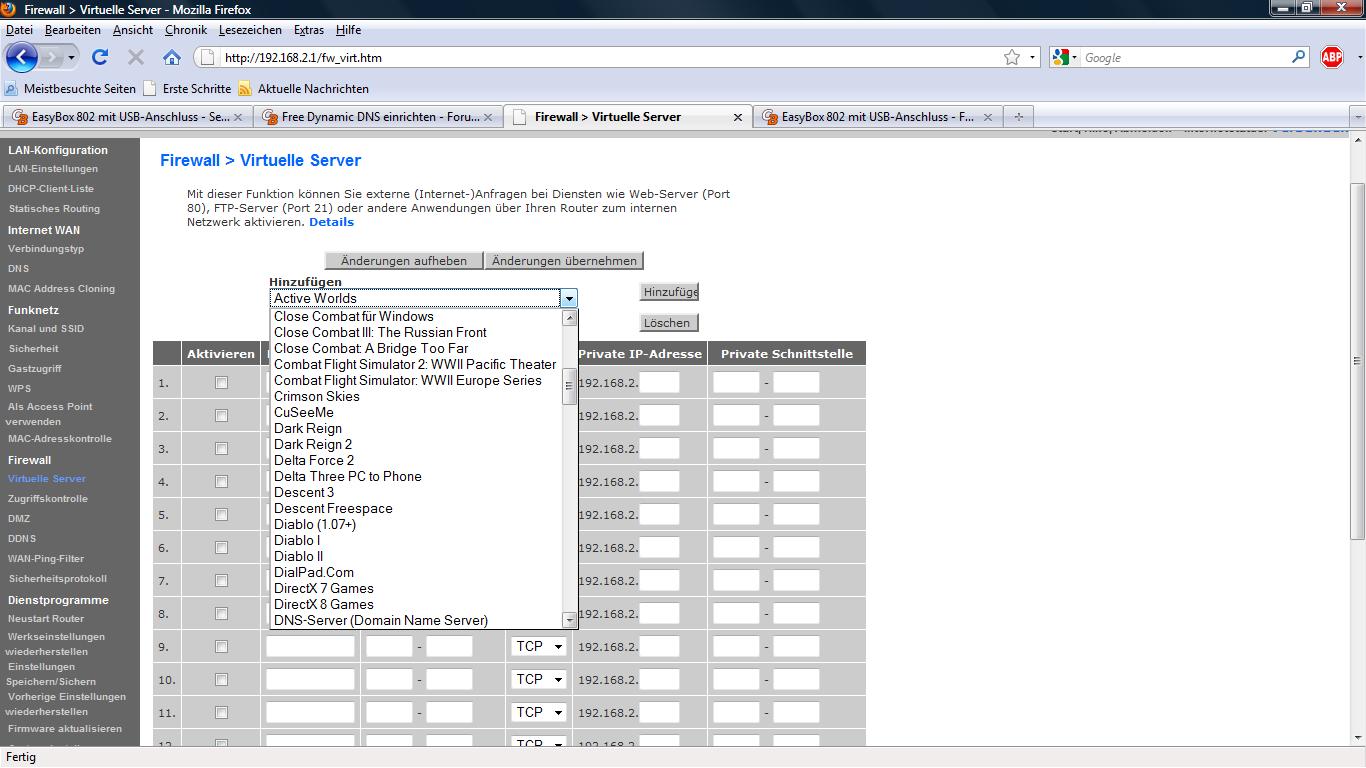Open the Firefox home page icon
The image size is (1366, 768).
click(172, 58)
